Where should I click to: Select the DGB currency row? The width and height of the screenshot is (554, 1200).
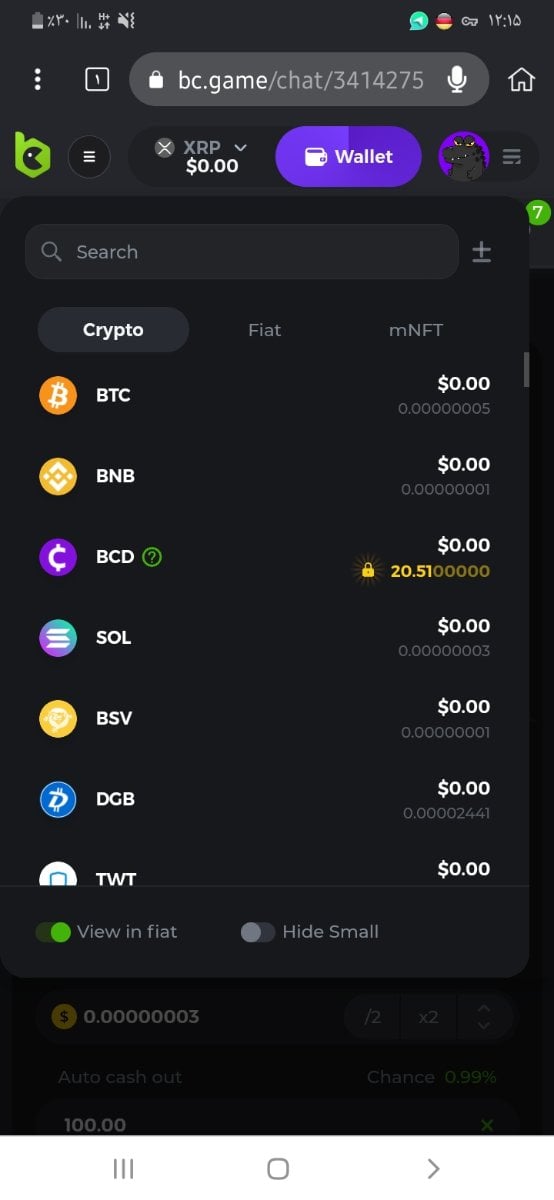264,799
